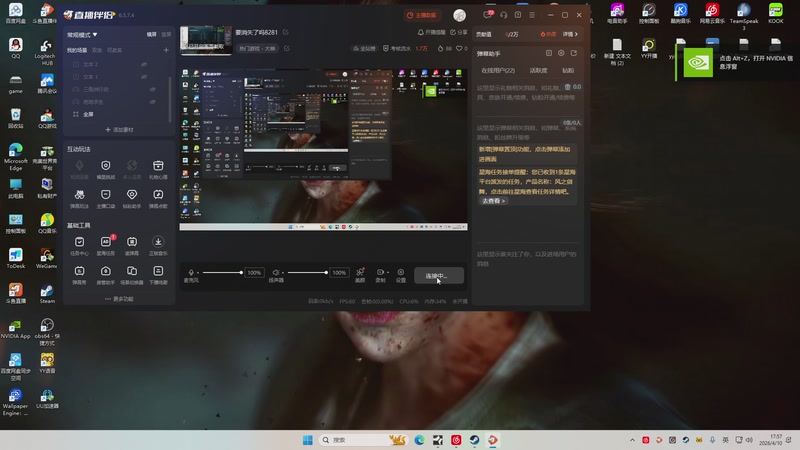Viewport: 800px width, 450px height.
Task: Open 读弹幕 danmaku reader tool
Action: pyautogui.click(x=132, y=245)
